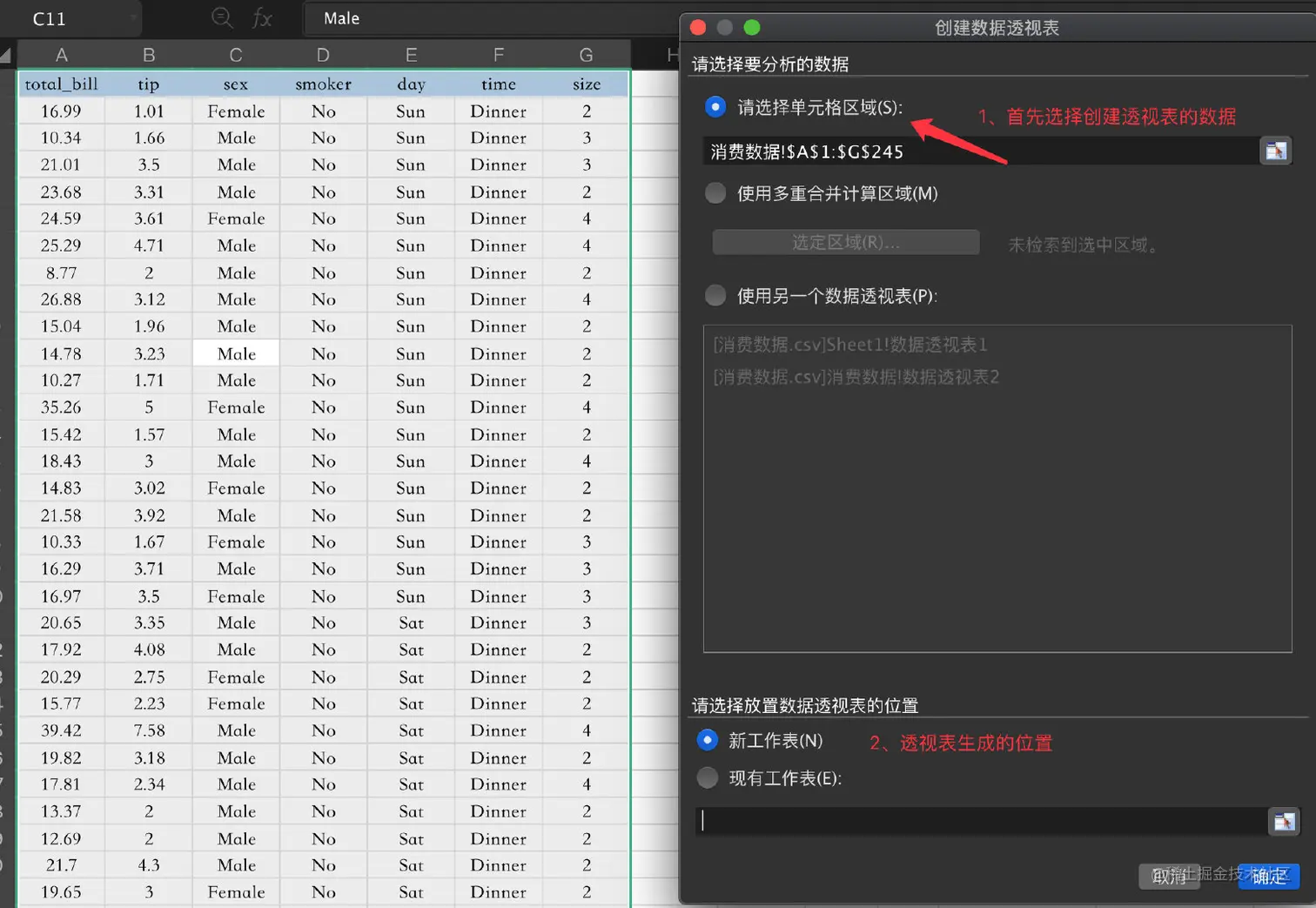
Task: Select list entry [消费数据.csv]消费数据!数据透视表2
Action: 856,377
